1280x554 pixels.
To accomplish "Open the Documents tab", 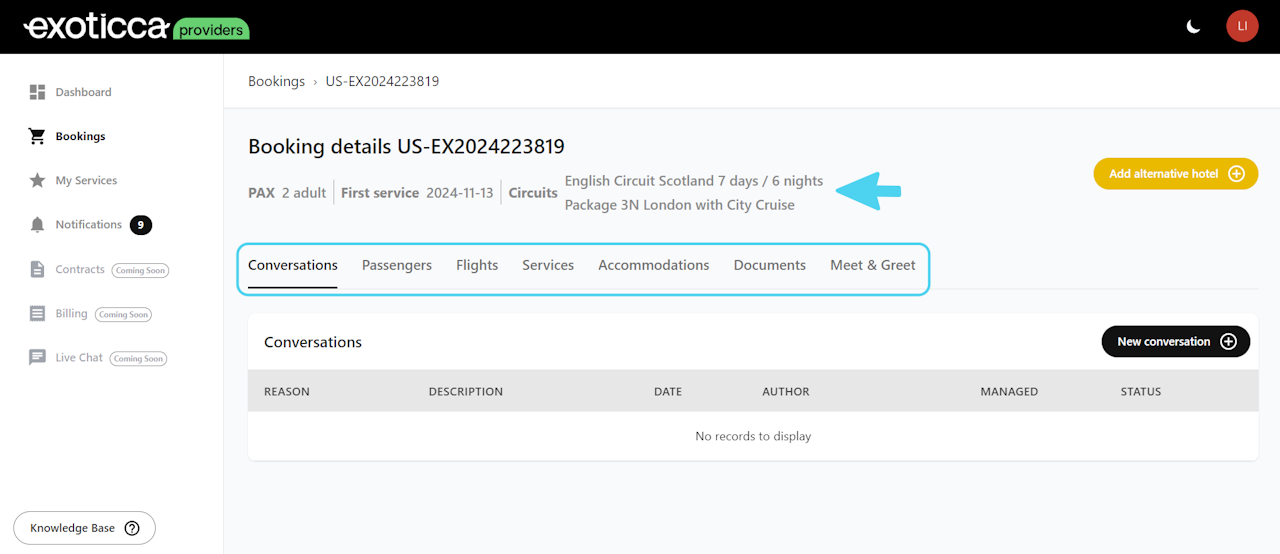I will point(770,265).
